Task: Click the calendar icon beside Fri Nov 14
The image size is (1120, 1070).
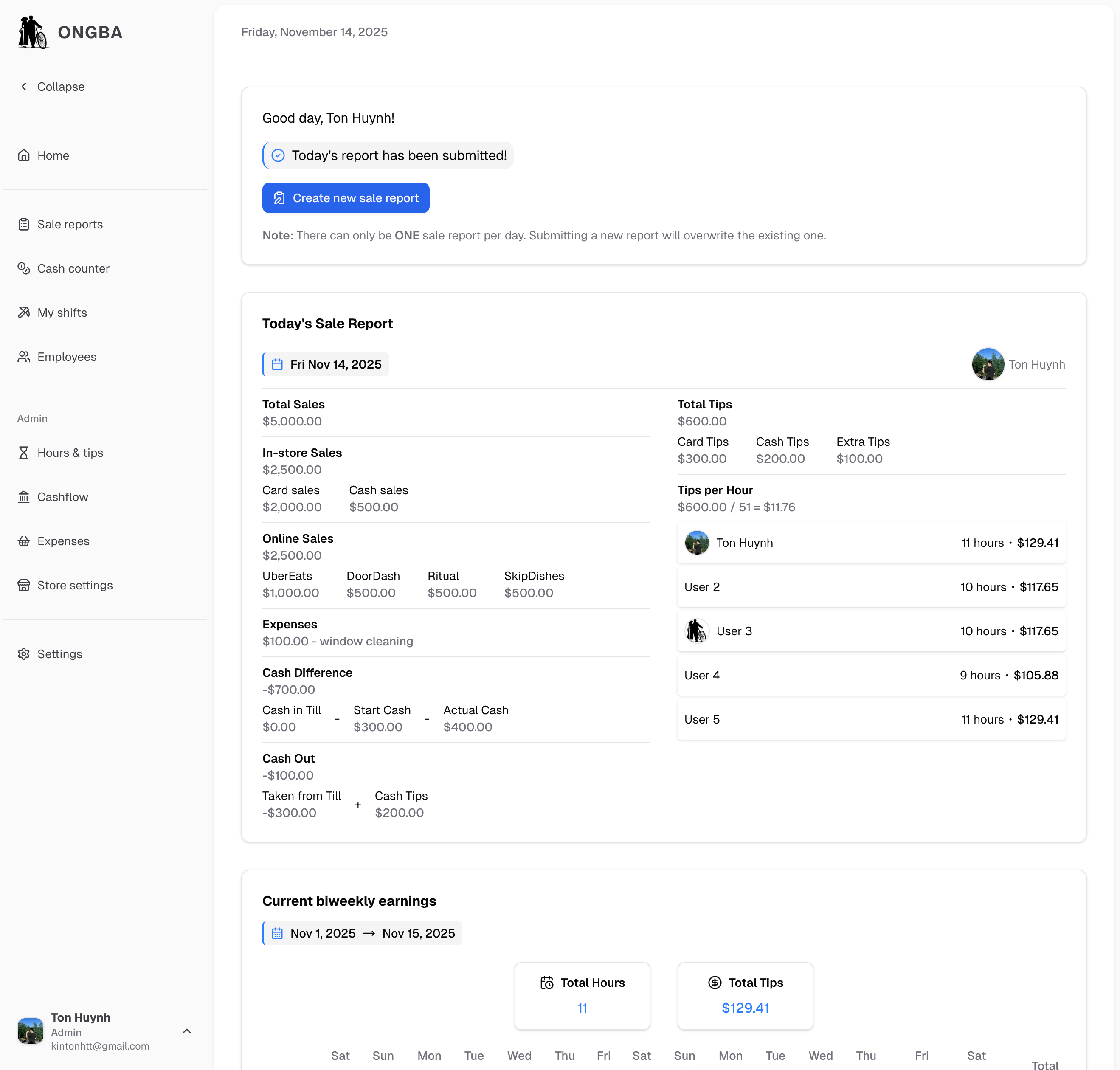Action: point(277,364)
